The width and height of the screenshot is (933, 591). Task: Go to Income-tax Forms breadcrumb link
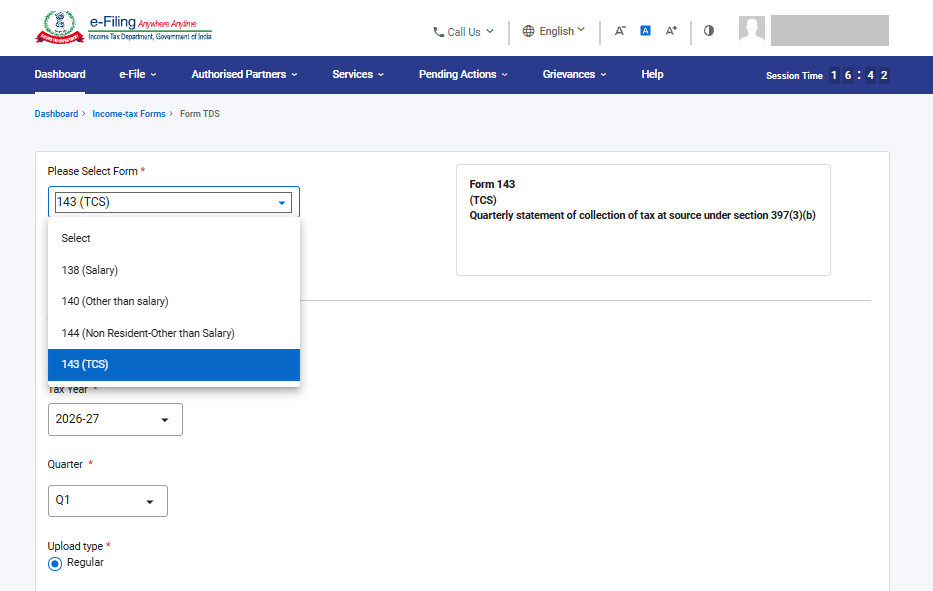(129, 114)
